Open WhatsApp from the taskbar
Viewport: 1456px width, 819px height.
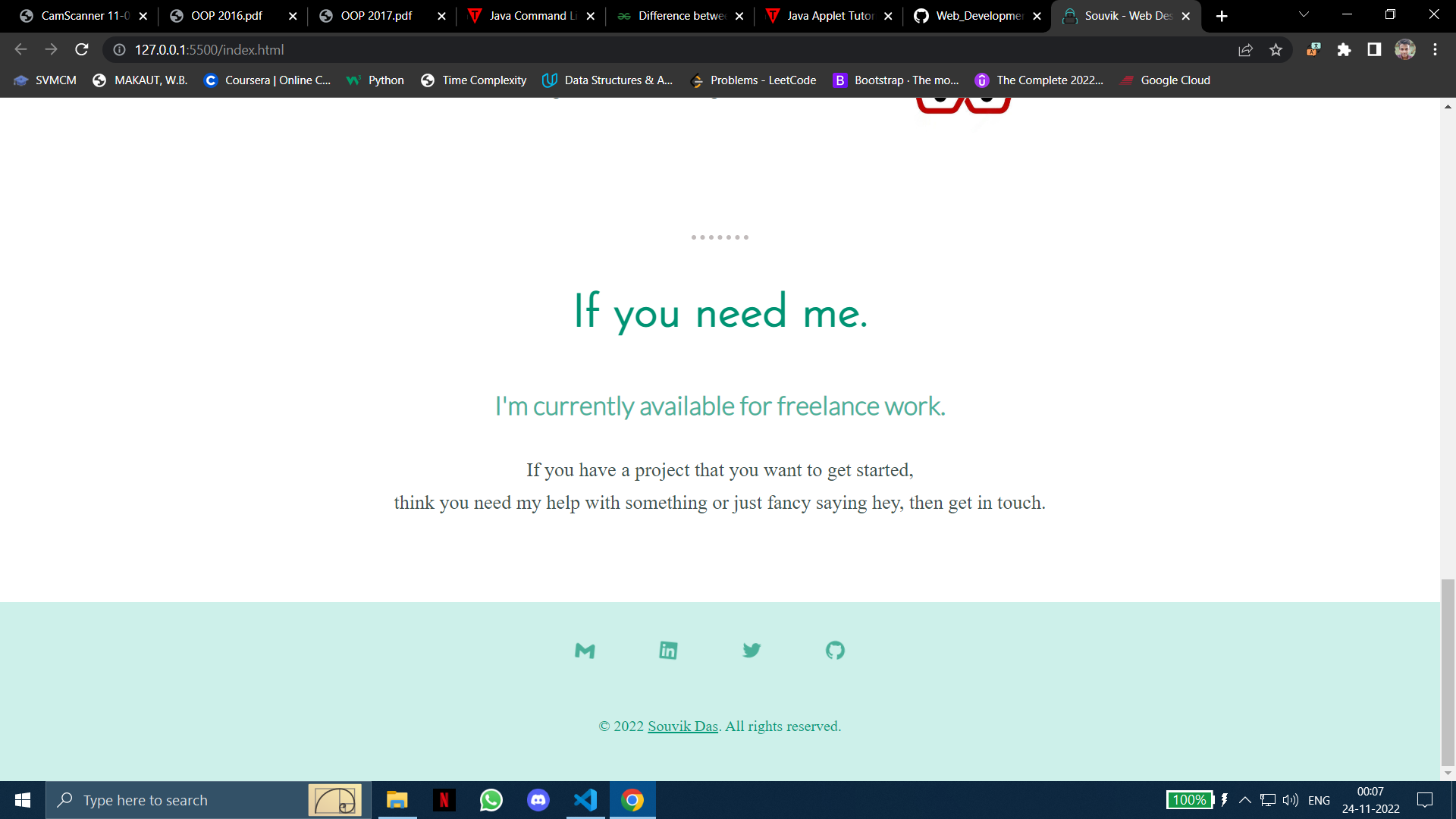point(491,799)
